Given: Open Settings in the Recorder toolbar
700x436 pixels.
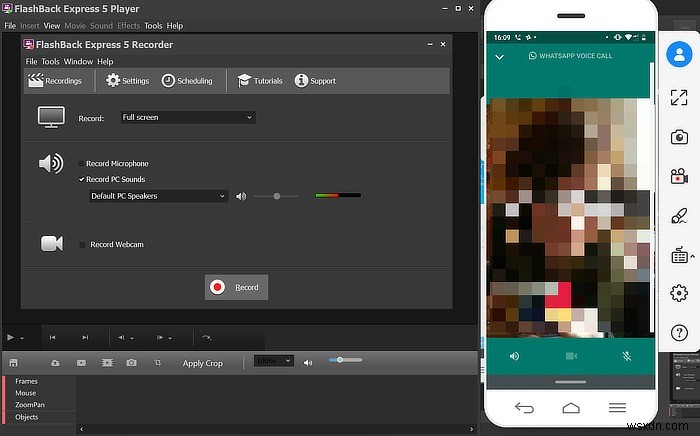Looking at the screenshot, I should (127, 81).
